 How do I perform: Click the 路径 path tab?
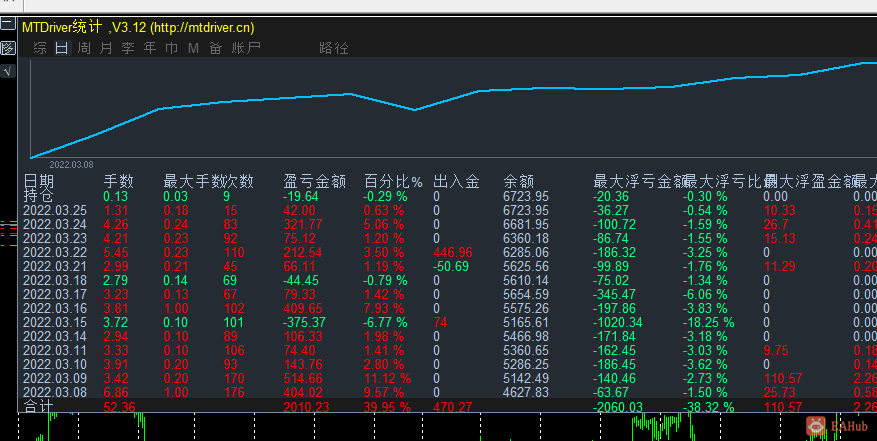pyautogui.click(x=334, y=48)
